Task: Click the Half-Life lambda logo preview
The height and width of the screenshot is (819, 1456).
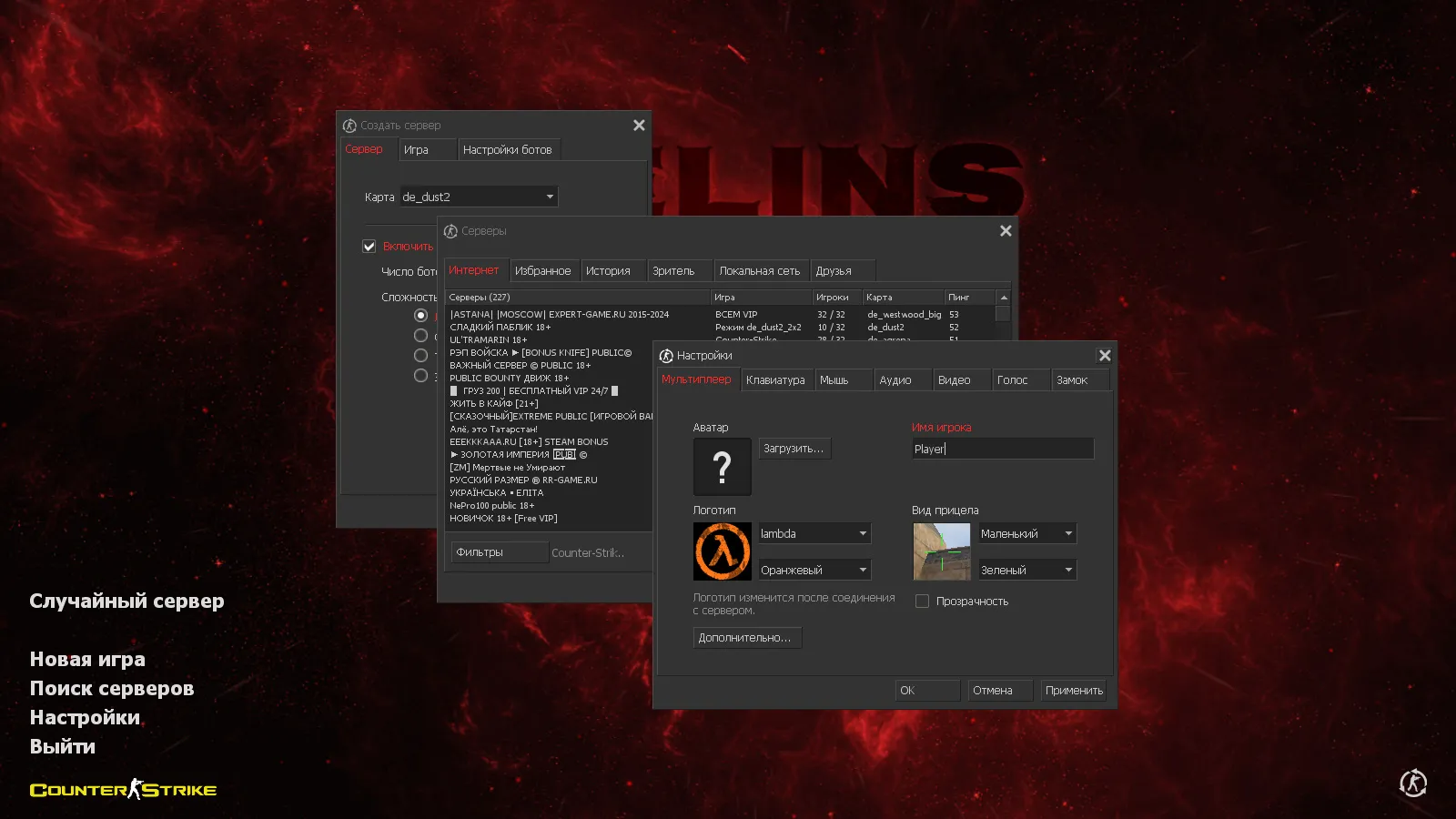Action: click(722, 551)
